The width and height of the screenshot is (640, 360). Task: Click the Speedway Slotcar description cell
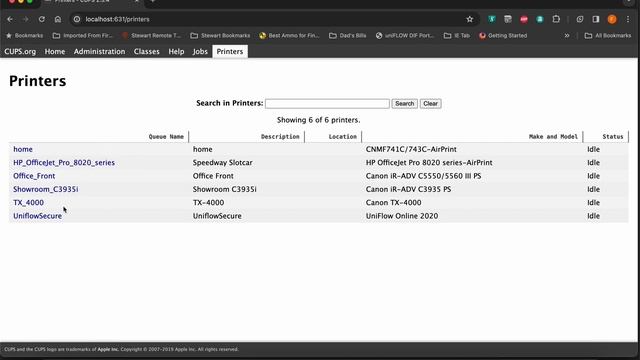(222, 162)
